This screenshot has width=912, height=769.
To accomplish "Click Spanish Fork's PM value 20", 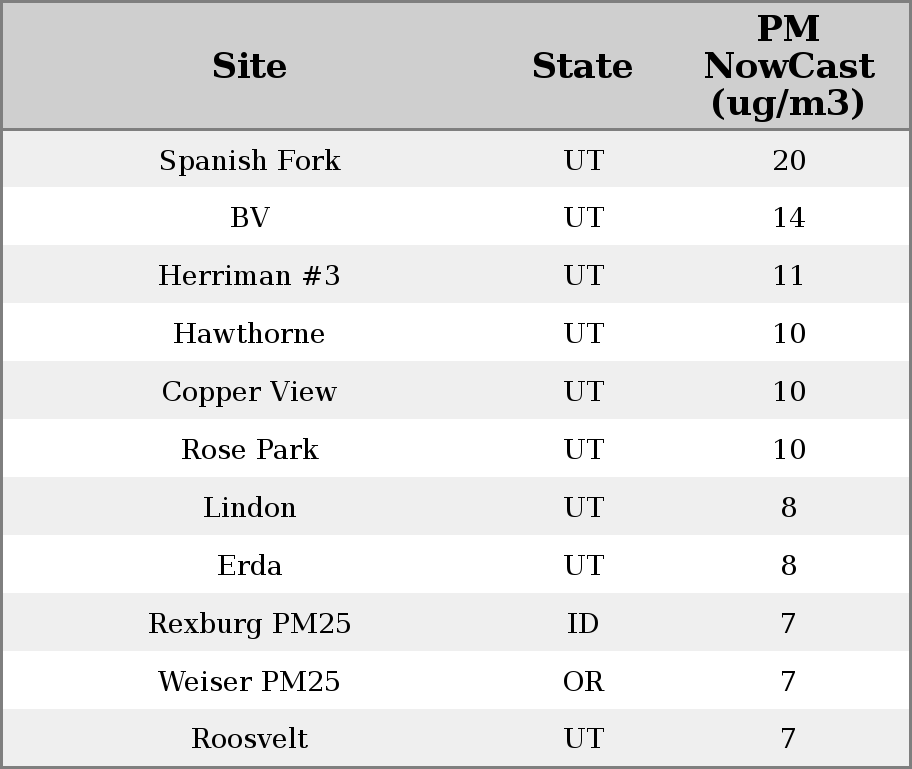I will (788, 161).
